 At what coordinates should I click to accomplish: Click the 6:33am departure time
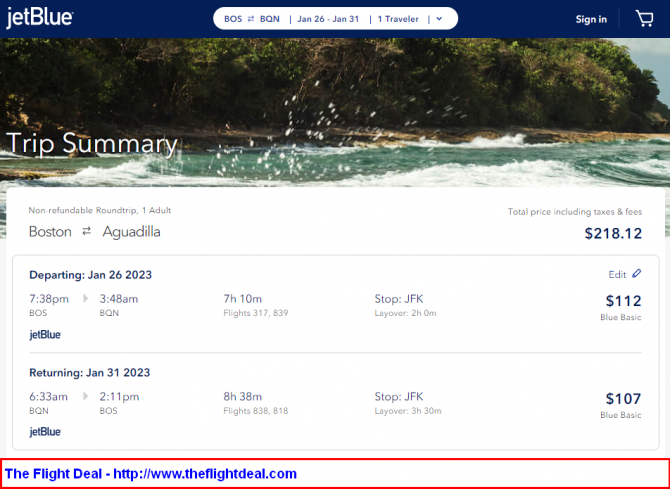click(48, 397)
